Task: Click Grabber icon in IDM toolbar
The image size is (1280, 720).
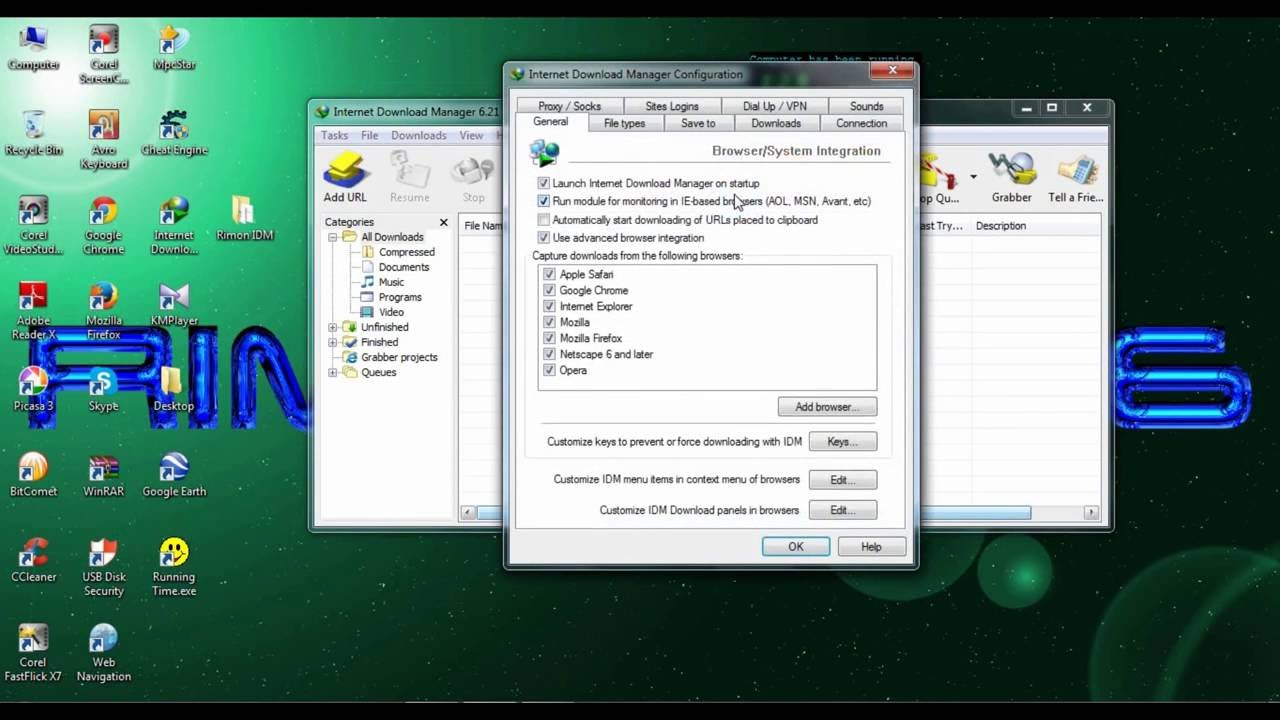Action: [1011, 177]
